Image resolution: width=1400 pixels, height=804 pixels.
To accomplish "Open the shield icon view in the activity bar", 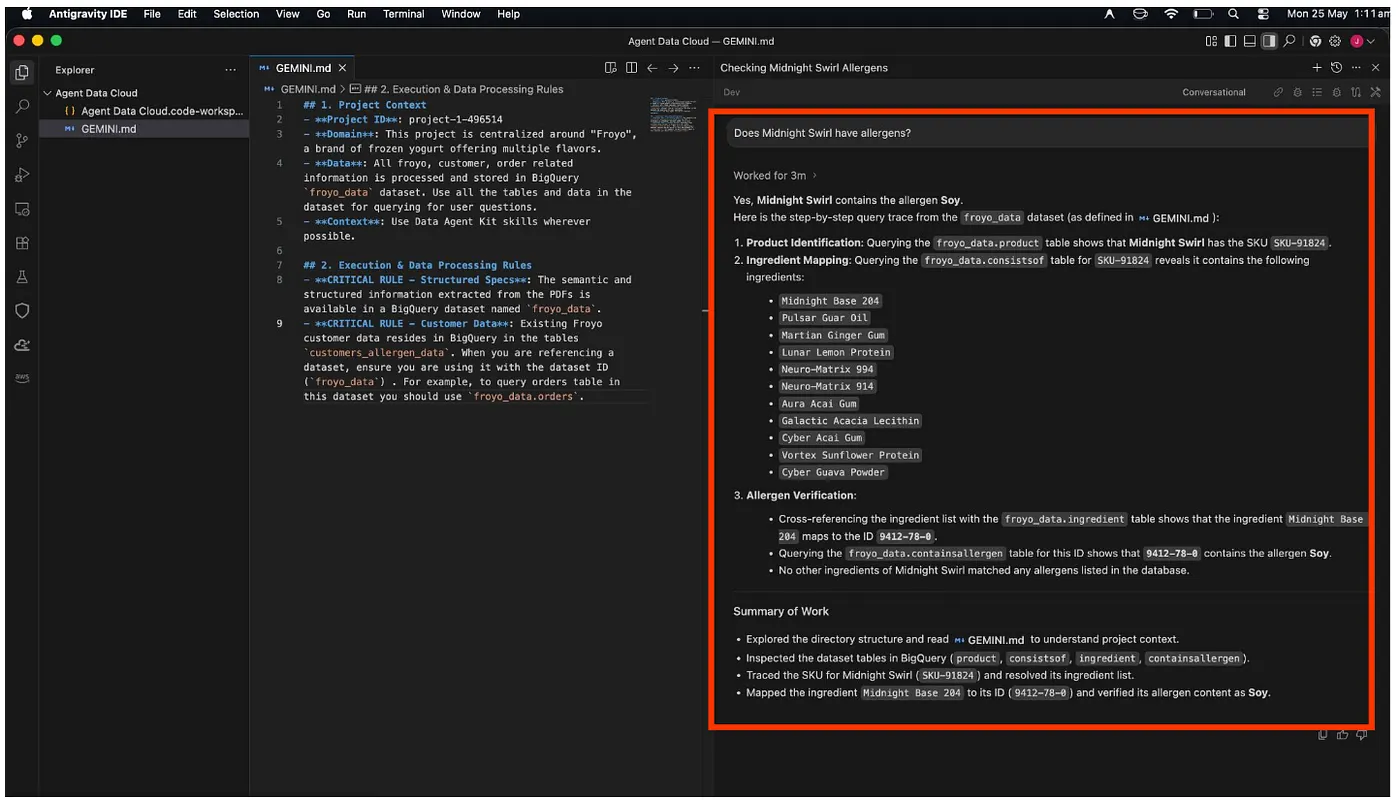I will coord(22,311).
